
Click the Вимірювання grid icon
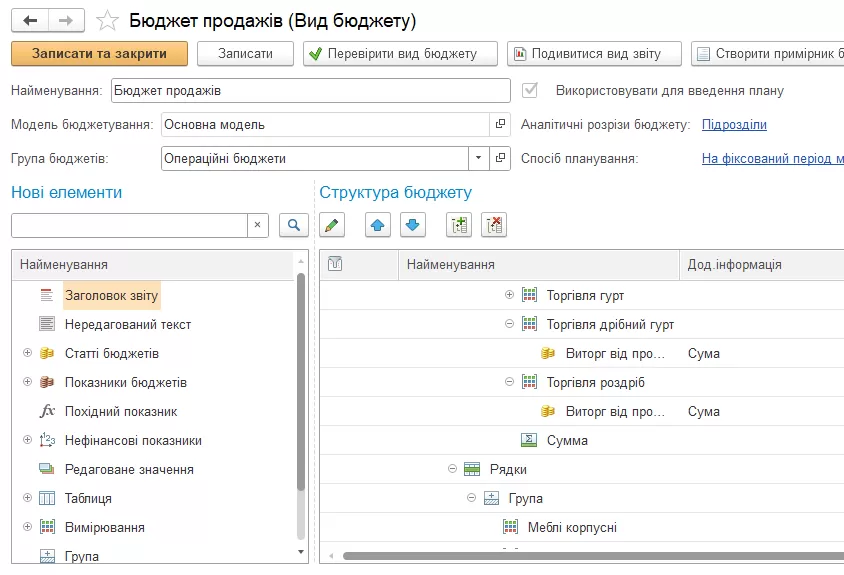(x=47, y=527)
